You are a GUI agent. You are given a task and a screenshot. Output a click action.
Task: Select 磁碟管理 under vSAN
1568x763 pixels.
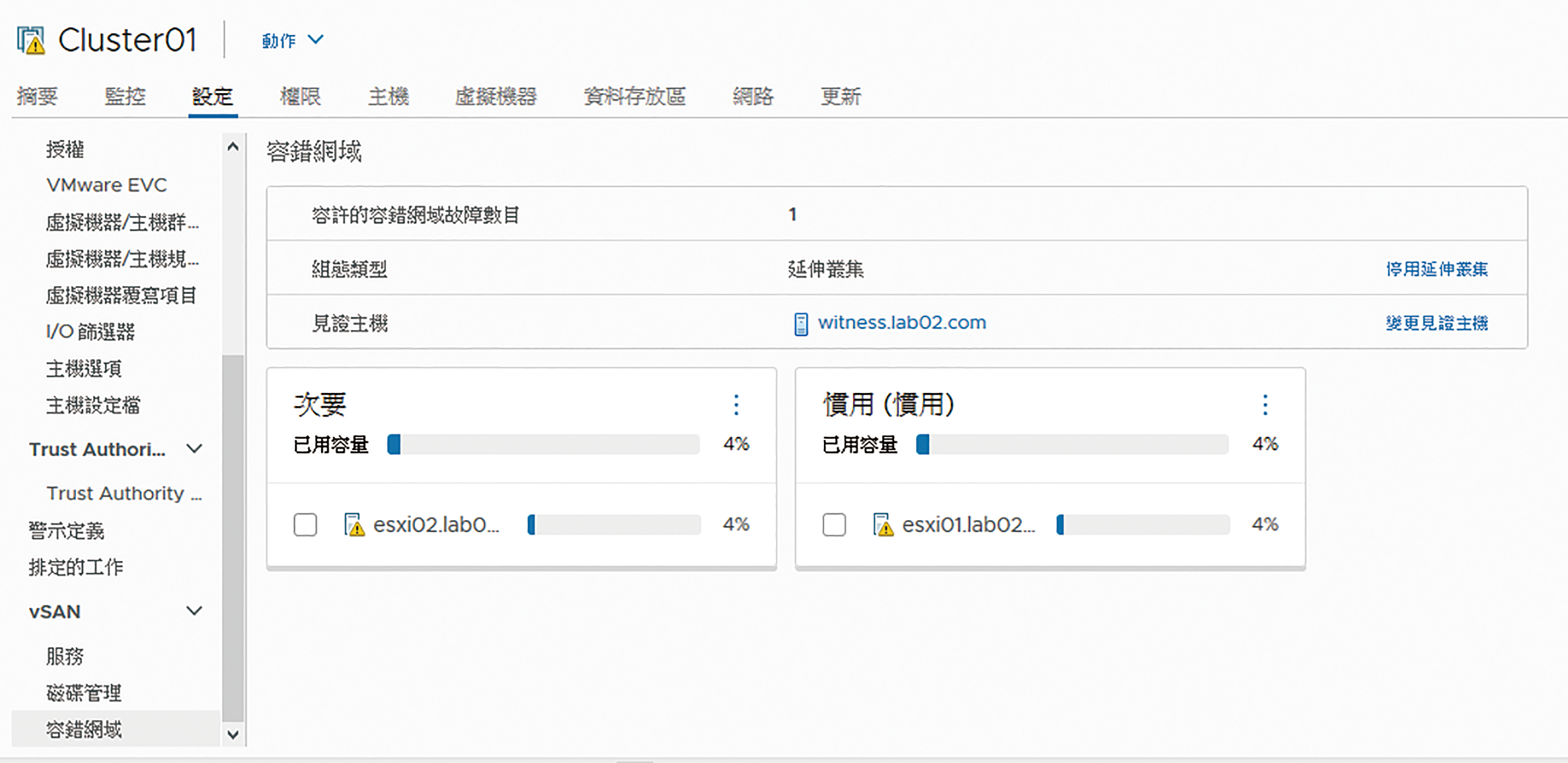click(x=84, y=692)
